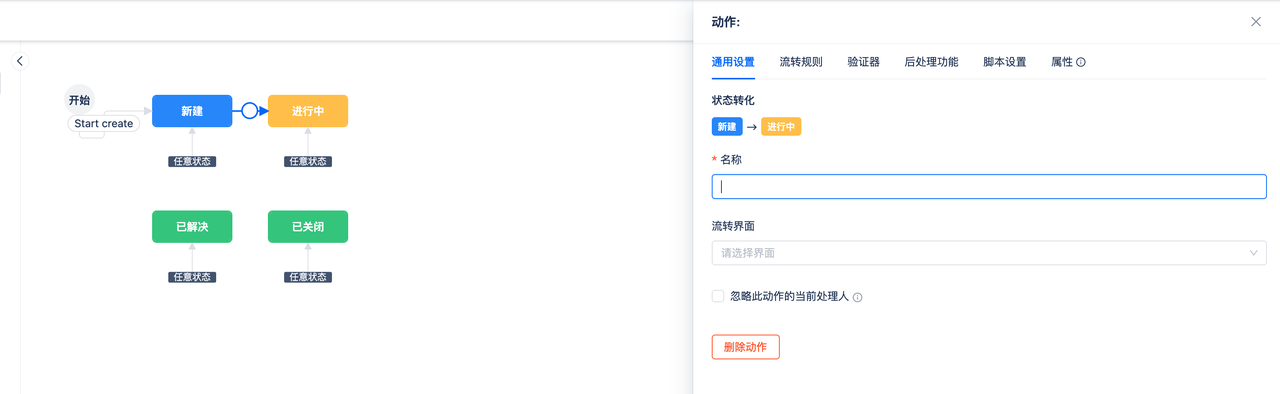
Task: Click the 流转界面 dropdown arrow
Action: 1254,253
